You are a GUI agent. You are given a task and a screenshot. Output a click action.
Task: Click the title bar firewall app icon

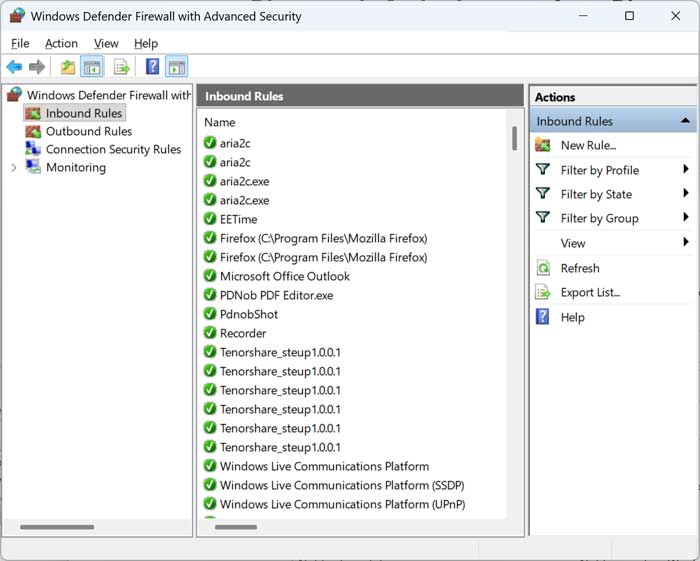(17, 16)
